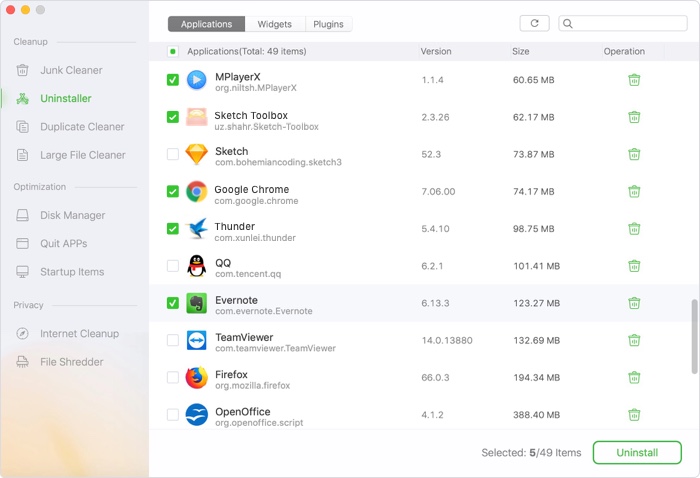This screenshot has height=478, width=700.
Task: Click the Evernote elephant app icon
Action: click(196, 303)
